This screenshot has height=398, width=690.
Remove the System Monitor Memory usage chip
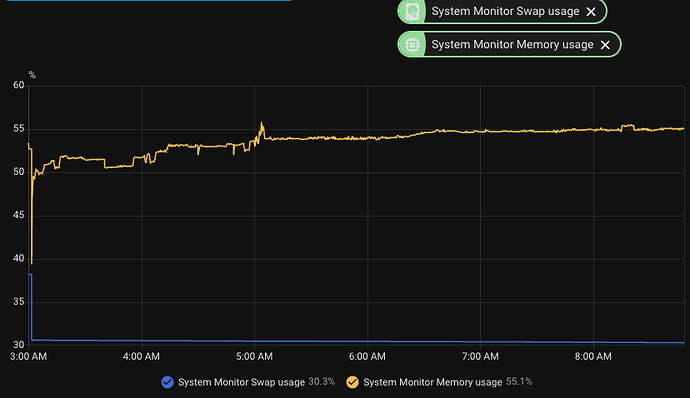(606, 45)
